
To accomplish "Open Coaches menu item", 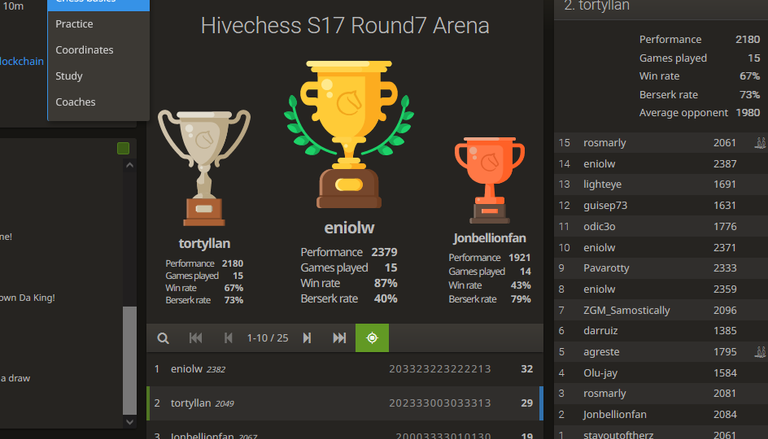I will pos(98,102).
